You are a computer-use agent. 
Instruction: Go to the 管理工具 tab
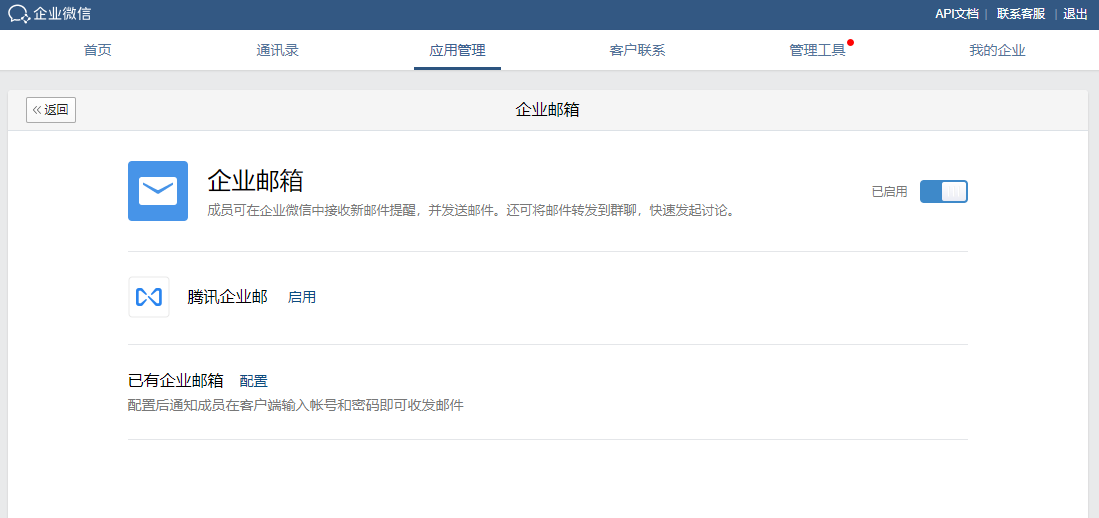click(x=817, y=50)
